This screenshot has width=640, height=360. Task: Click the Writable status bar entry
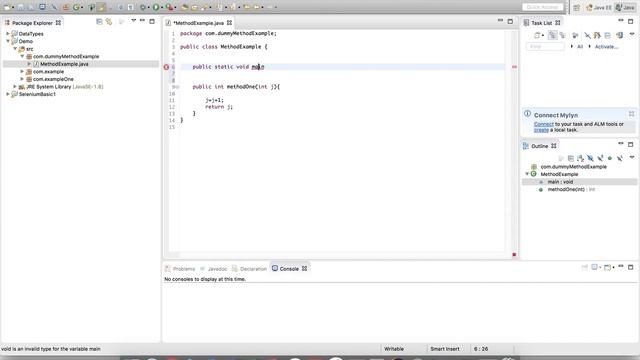tap(394, 349)
